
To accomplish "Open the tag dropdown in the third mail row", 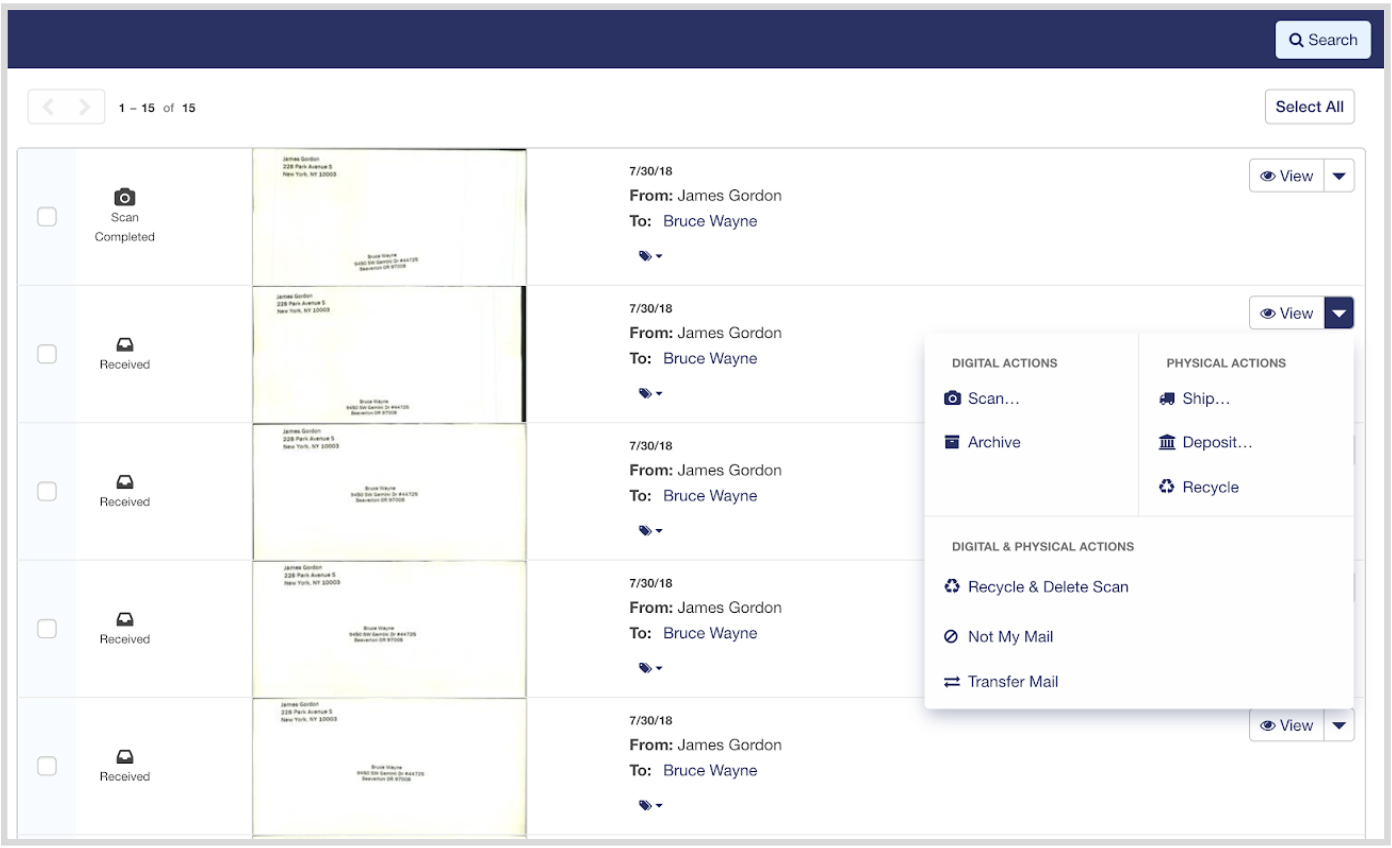I will click(650, 531).
